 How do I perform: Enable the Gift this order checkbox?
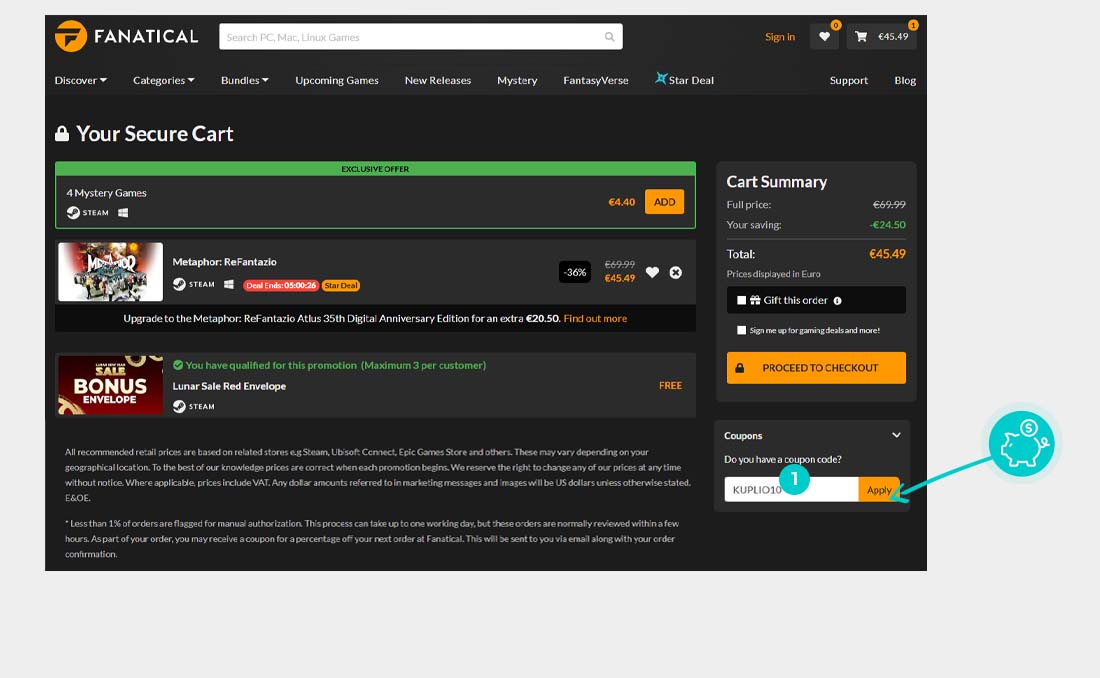741,300
